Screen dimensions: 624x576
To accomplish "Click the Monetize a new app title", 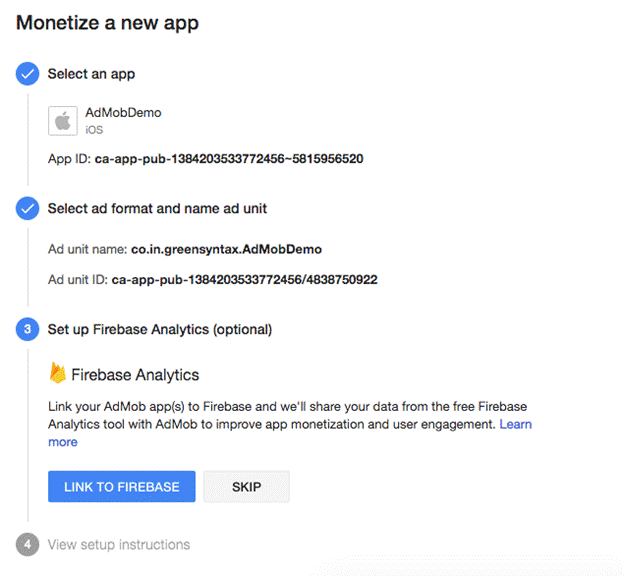I will pyautogui.click(x=107, y=23).
